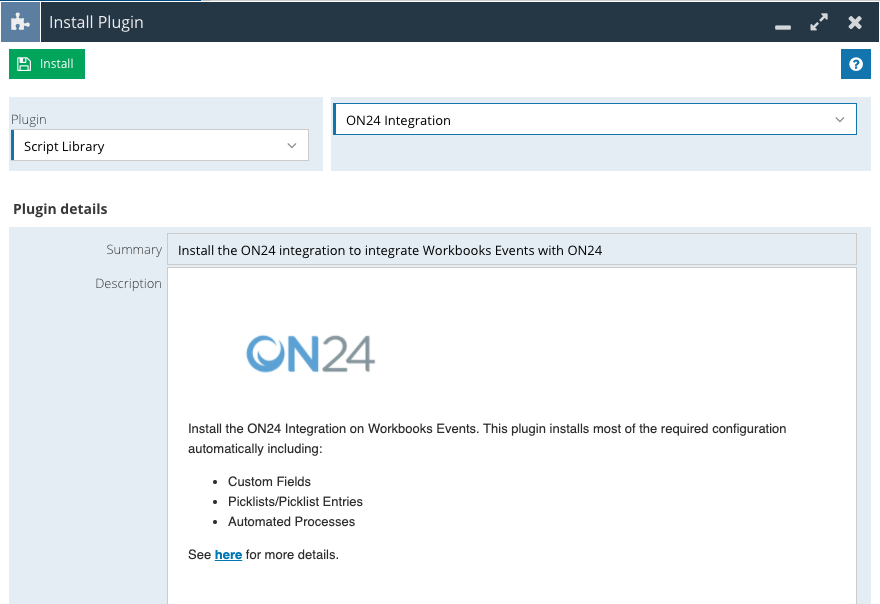Follow the 'here' link for more details

(x=228, y=555)
